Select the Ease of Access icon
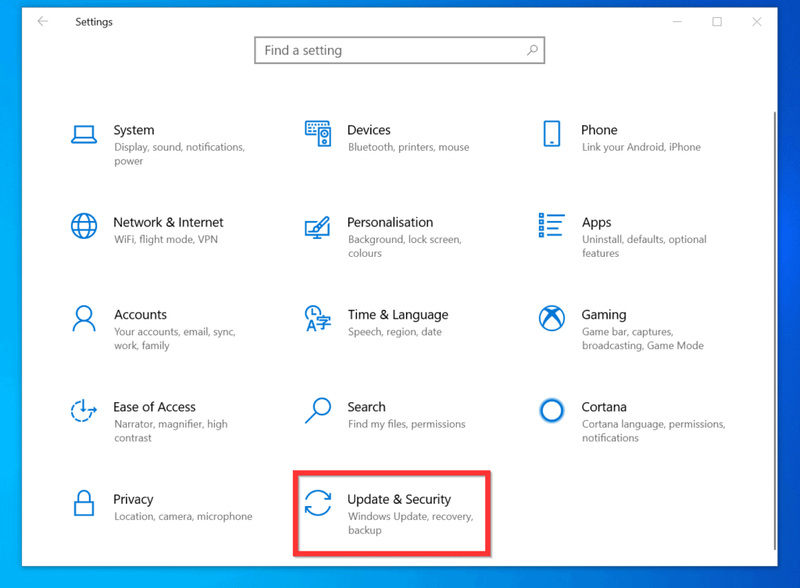 [84, 411]
